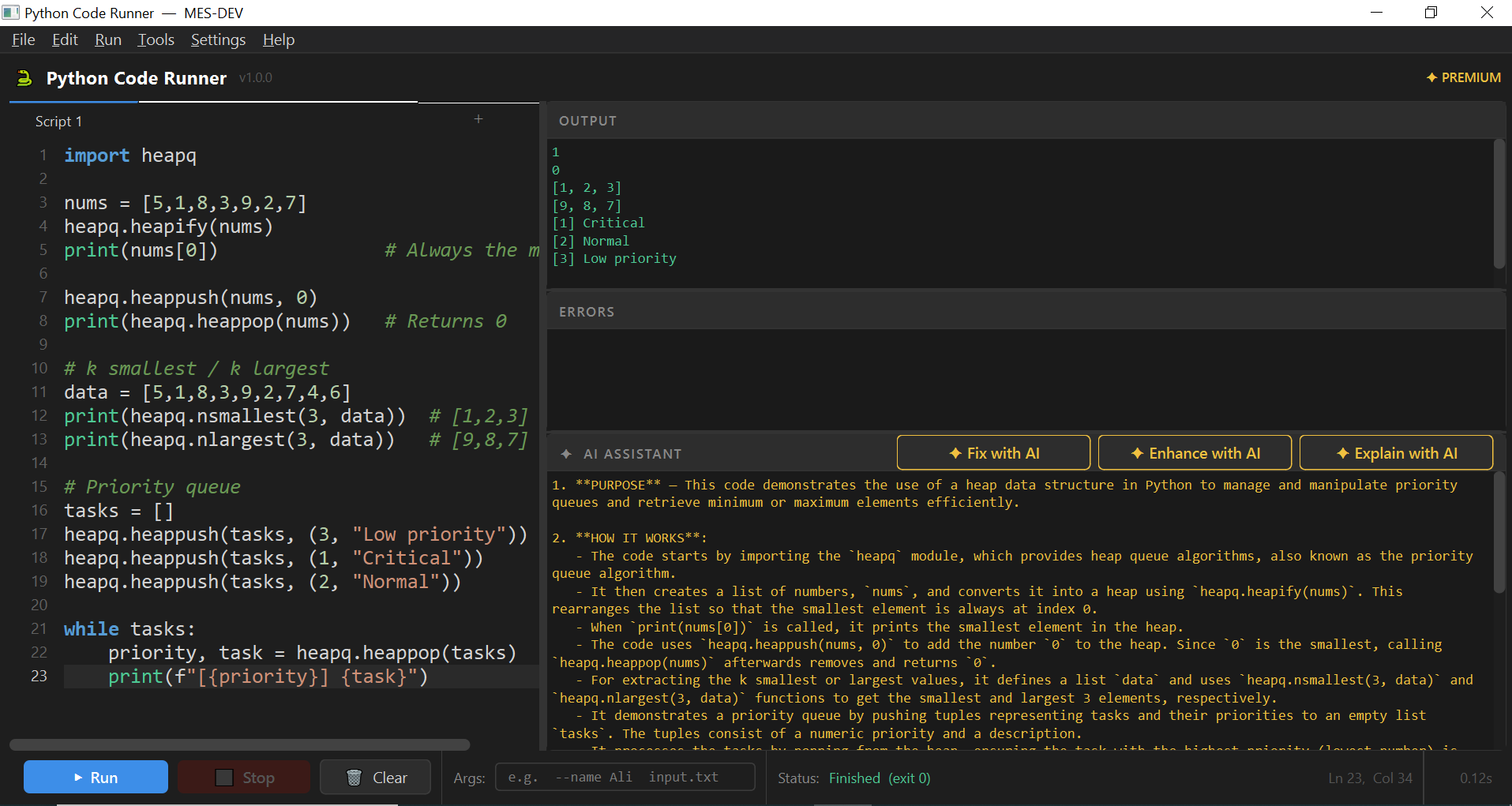Click the Enhance with AI button
1512x806 pixels.
pyautogui.click(x=1195, y=453)
